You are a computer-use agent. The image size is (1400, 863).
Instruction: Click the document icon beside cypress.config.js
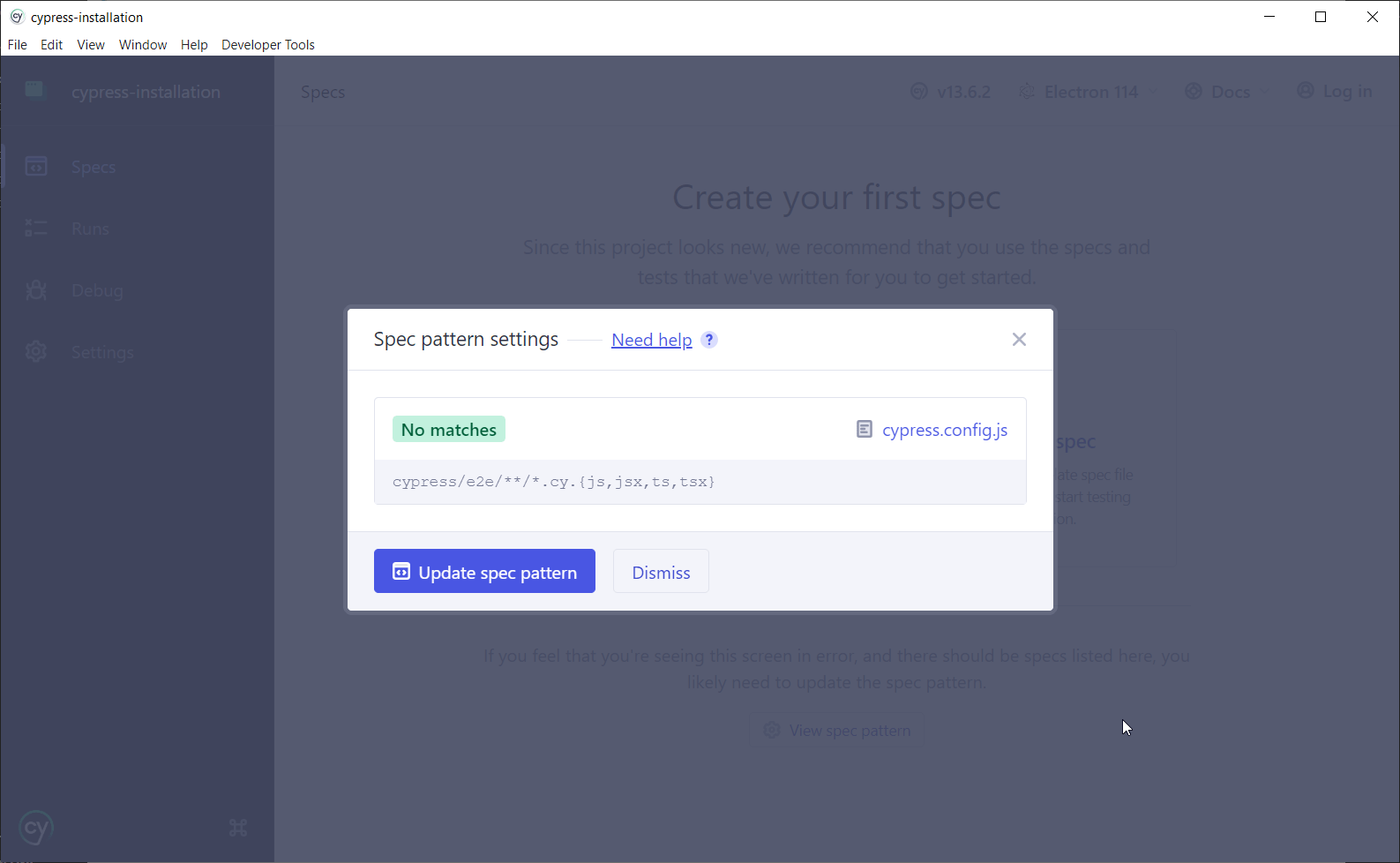[865, 430]
